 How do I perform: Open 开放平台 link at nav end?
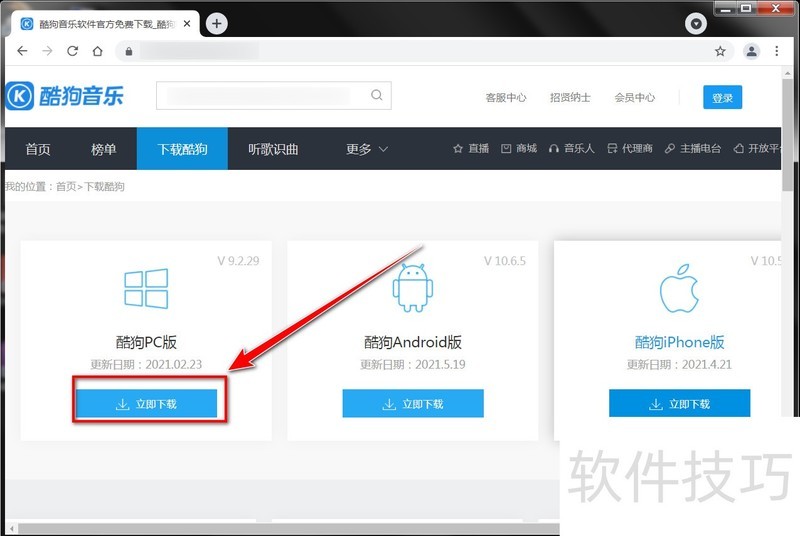click(x=757, y=148)
